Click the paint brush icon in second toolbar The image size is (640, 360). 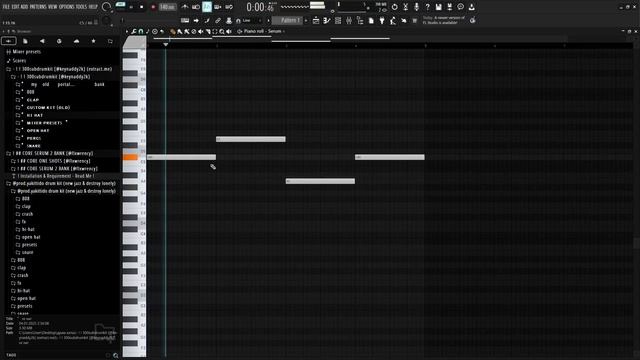click(x=207, y=20)
